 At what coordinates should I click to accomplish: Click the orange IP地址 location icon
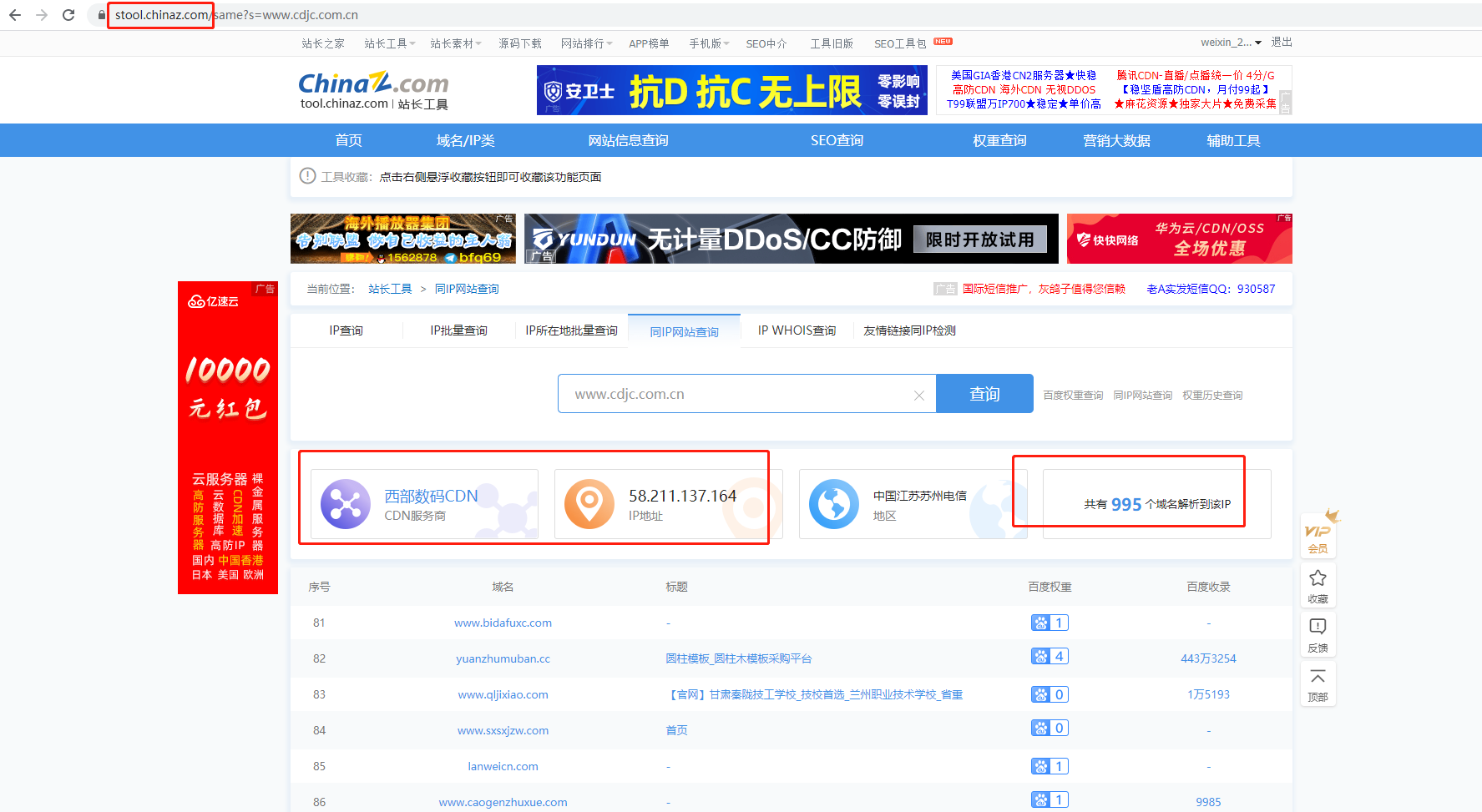pos(589,504)
